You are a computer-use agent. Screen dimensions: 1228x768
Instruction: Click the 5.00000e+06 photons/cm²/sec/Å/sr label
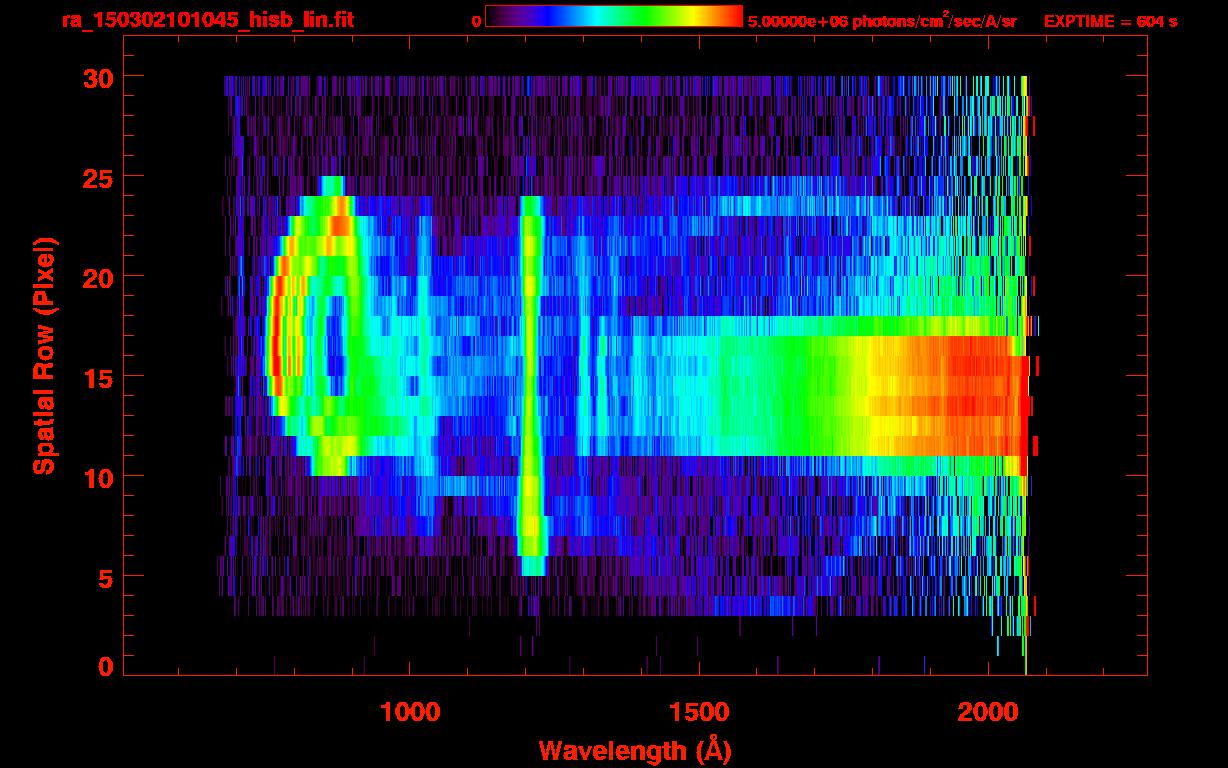point(882,21)
